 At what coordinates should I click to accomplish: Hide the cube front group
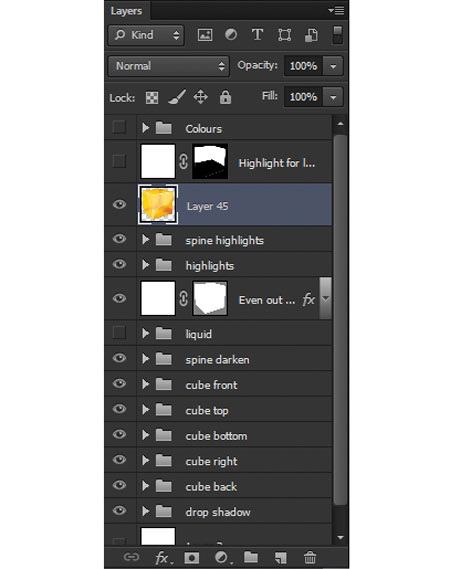(x=119, y=384)
